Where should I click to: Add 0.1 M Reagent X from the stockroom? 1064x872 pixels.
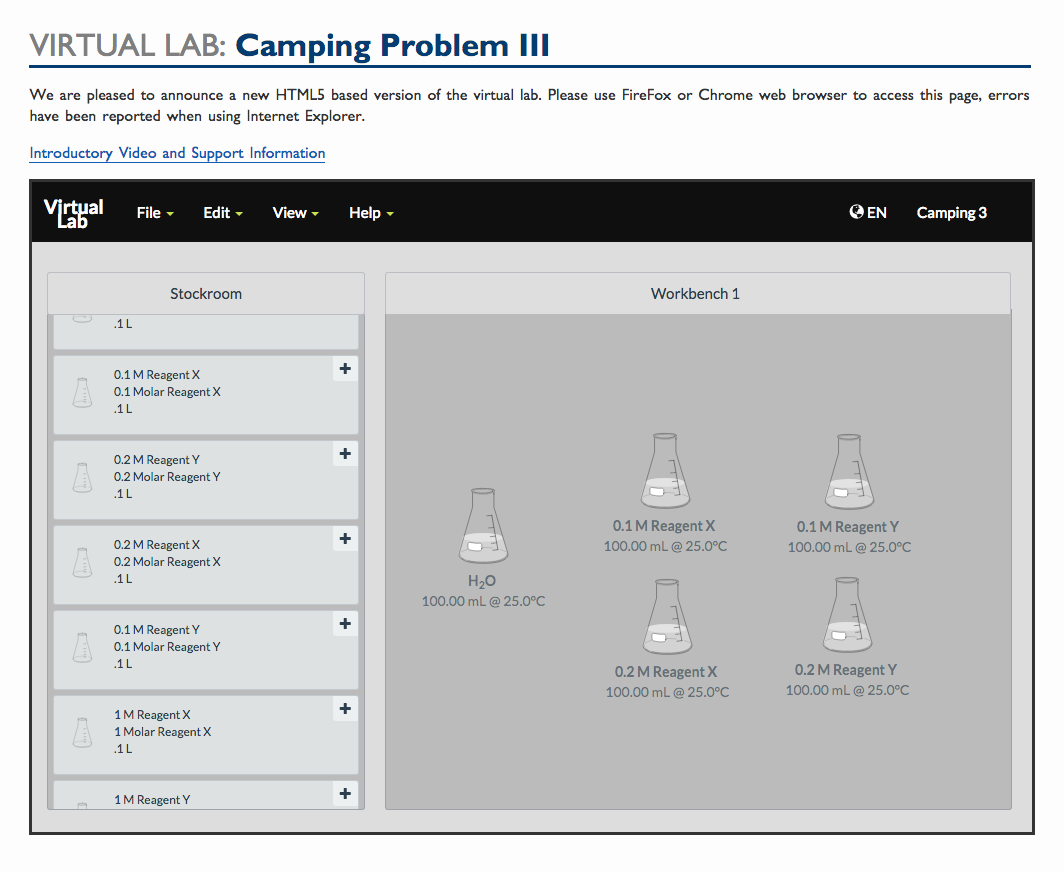coord(344,369)
